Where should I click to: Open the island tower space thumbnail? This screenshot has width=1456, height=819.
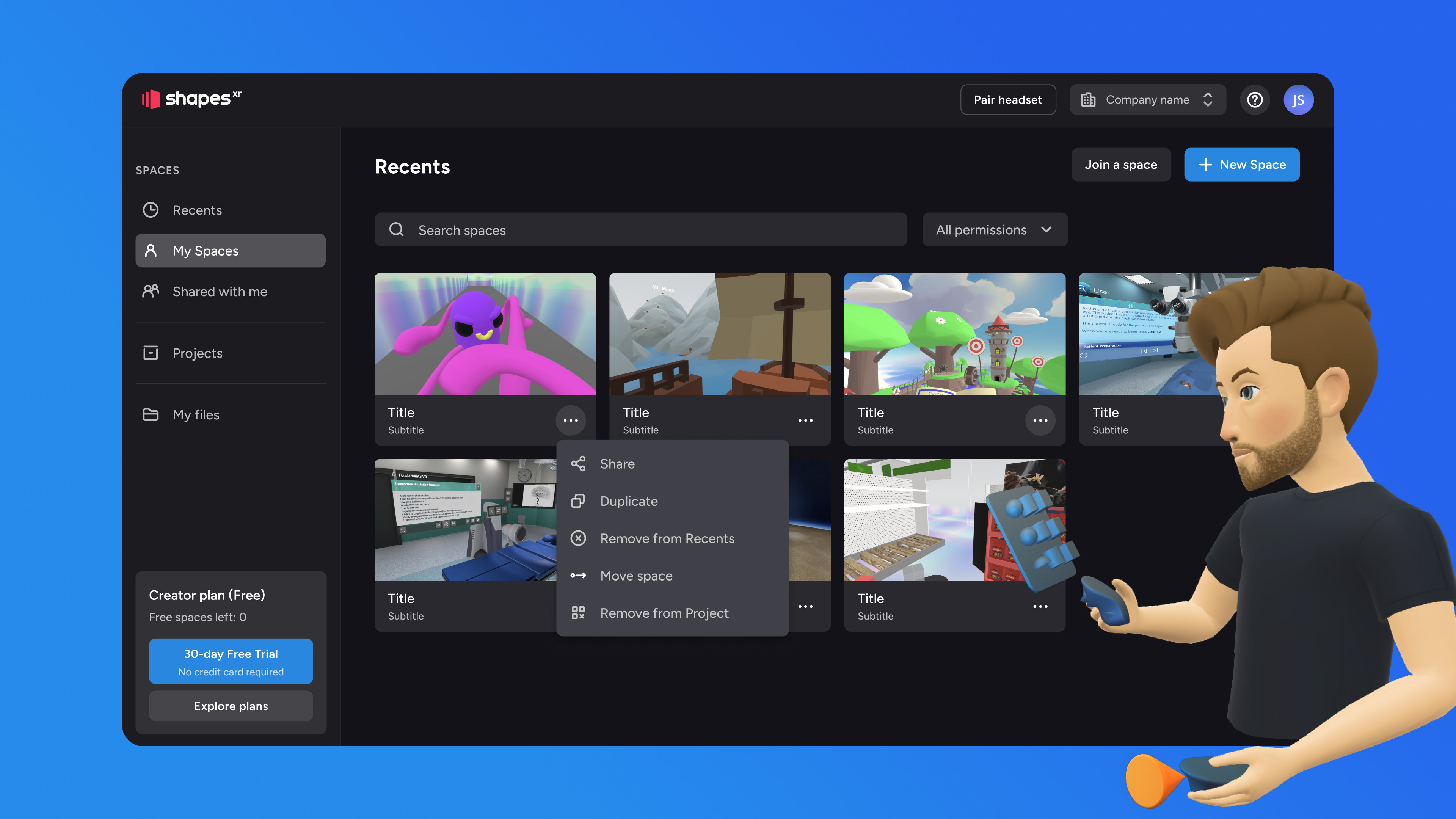coord(955,334)
